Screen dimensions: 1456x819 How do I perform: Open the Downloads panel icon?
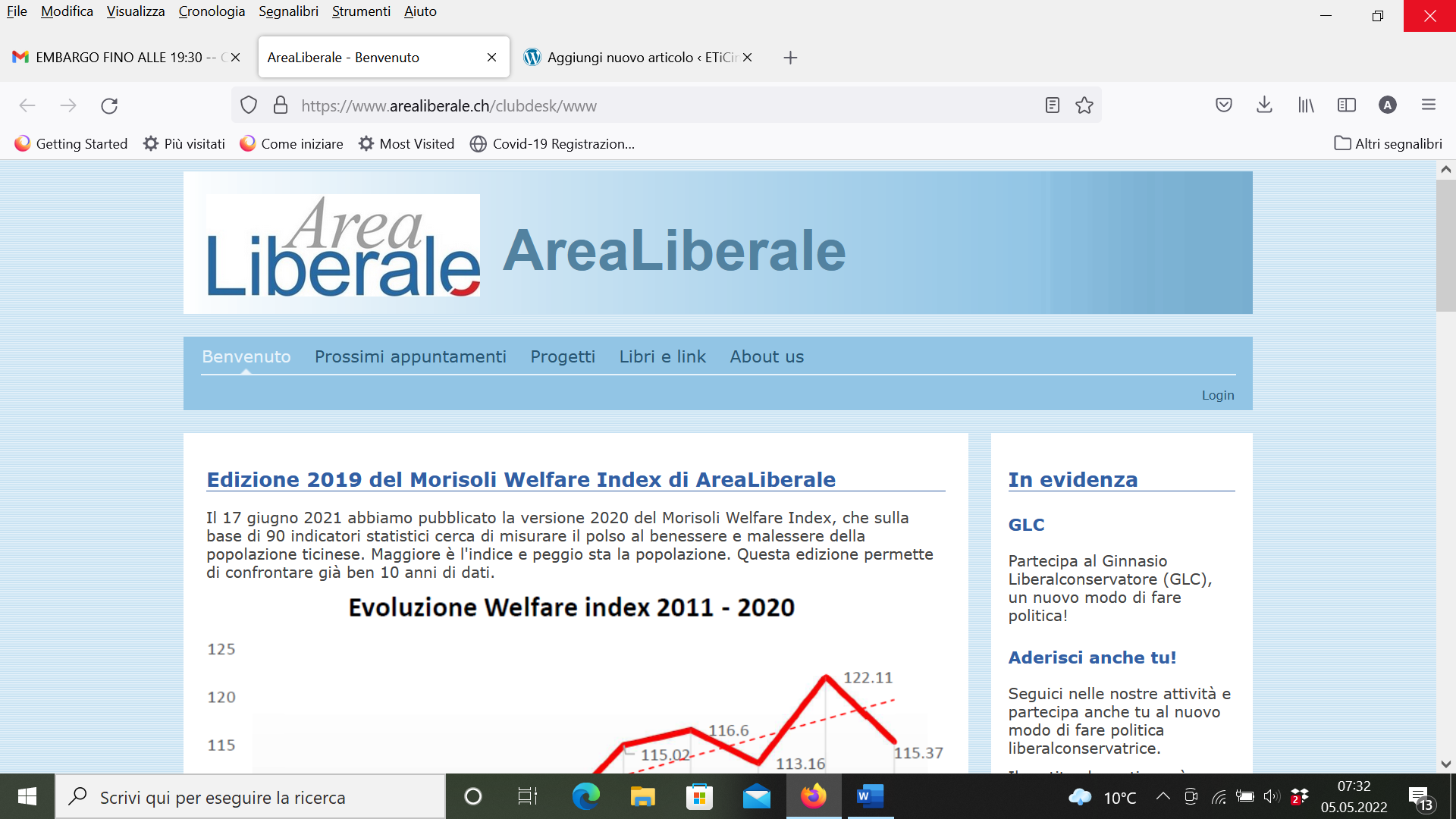click(1264, 105)
